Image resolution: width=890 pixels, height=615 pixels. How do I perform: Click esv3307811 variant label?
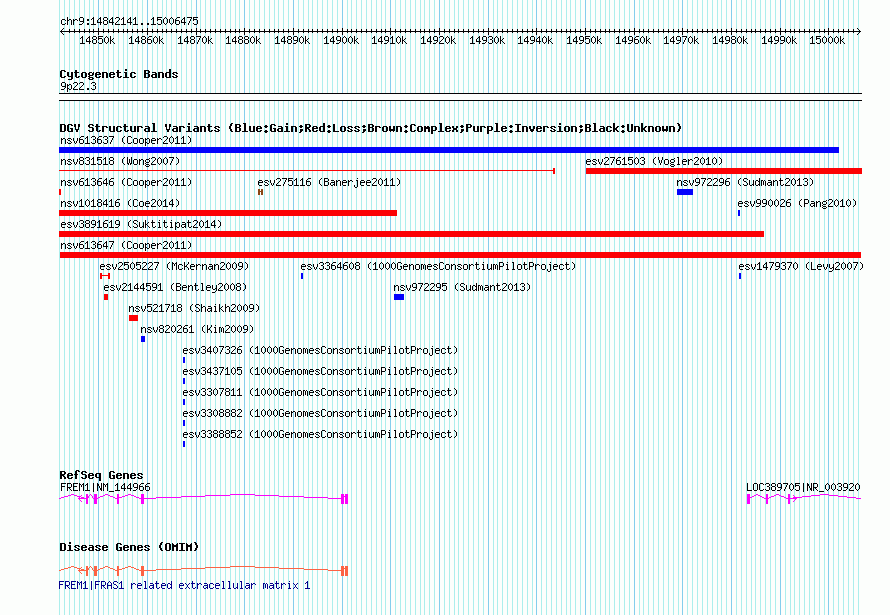pos(320,392)
